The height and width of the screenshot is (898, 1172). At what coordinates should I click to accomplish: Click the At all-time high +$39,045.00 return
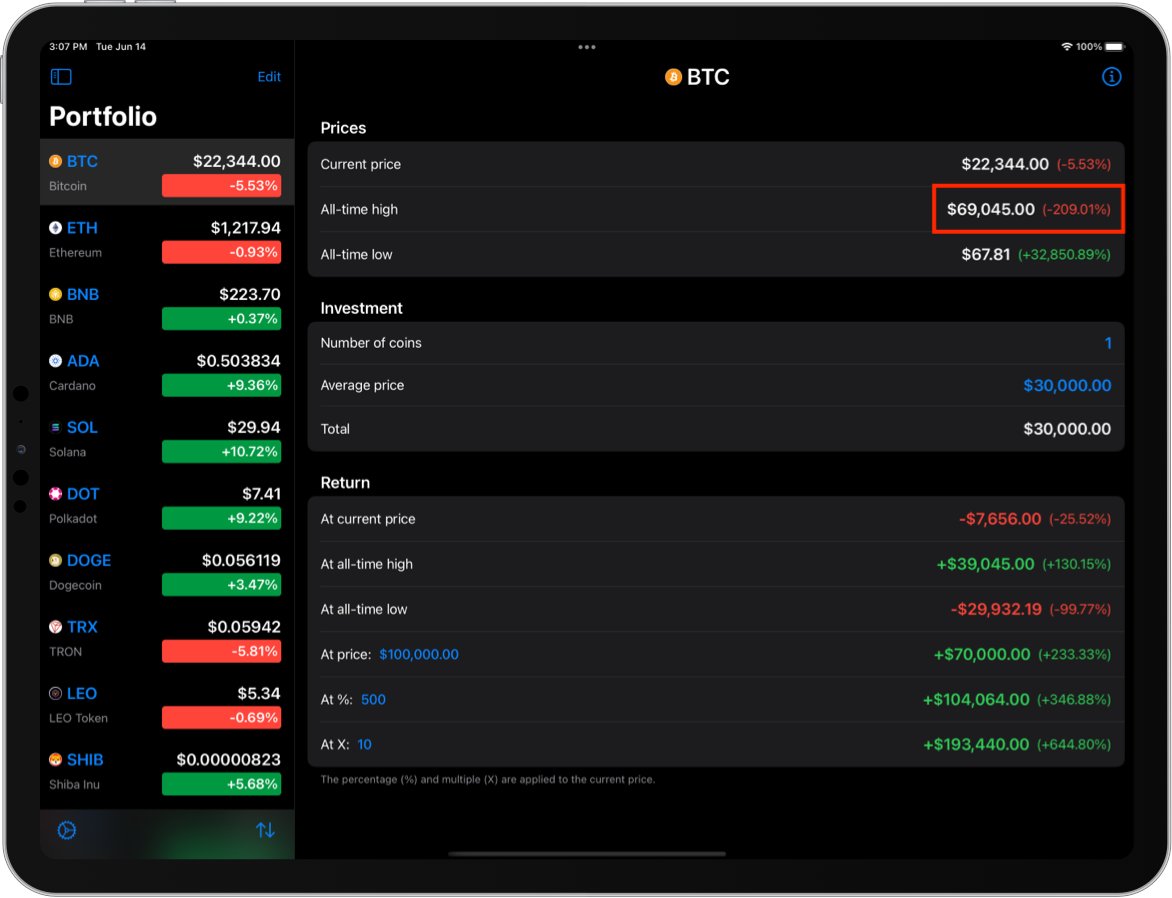[x=985, y=565]
